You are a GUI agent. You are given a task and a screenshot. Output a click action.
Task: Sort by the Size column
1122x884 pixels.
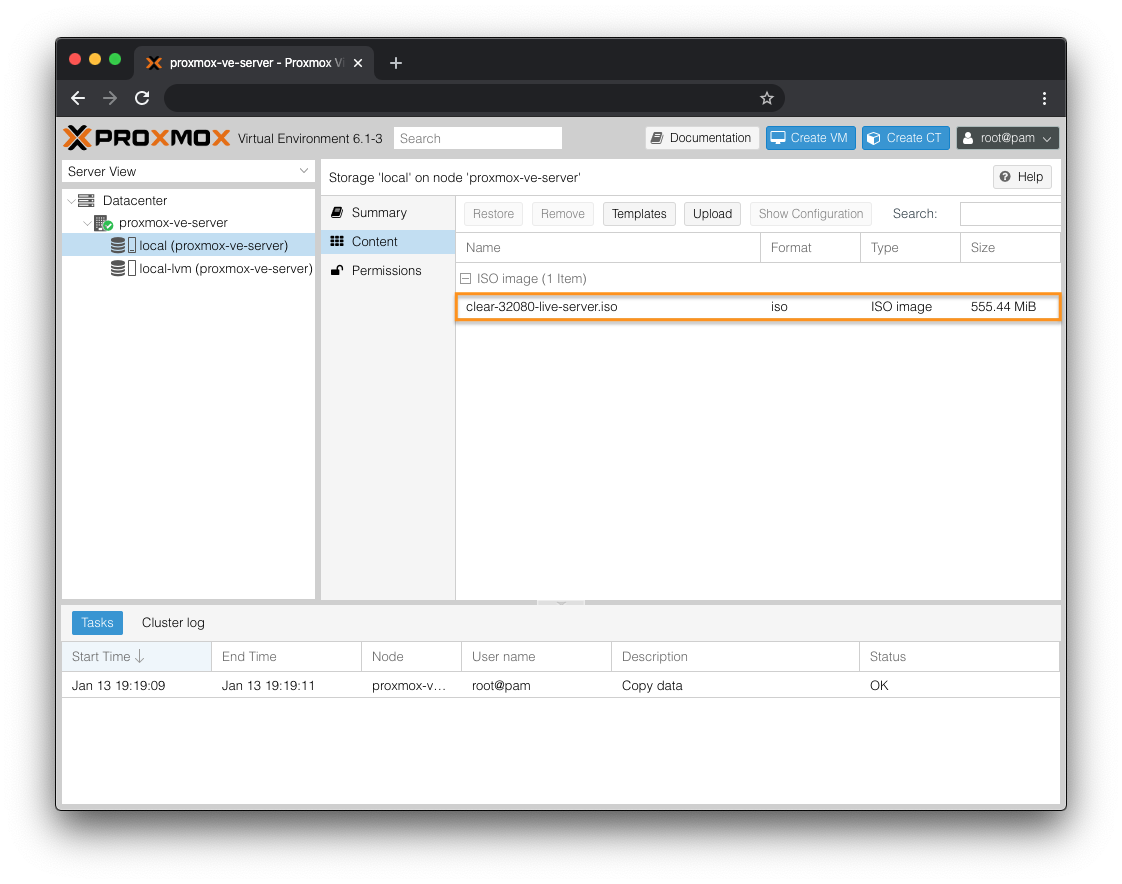click(x=1010, y=248)
